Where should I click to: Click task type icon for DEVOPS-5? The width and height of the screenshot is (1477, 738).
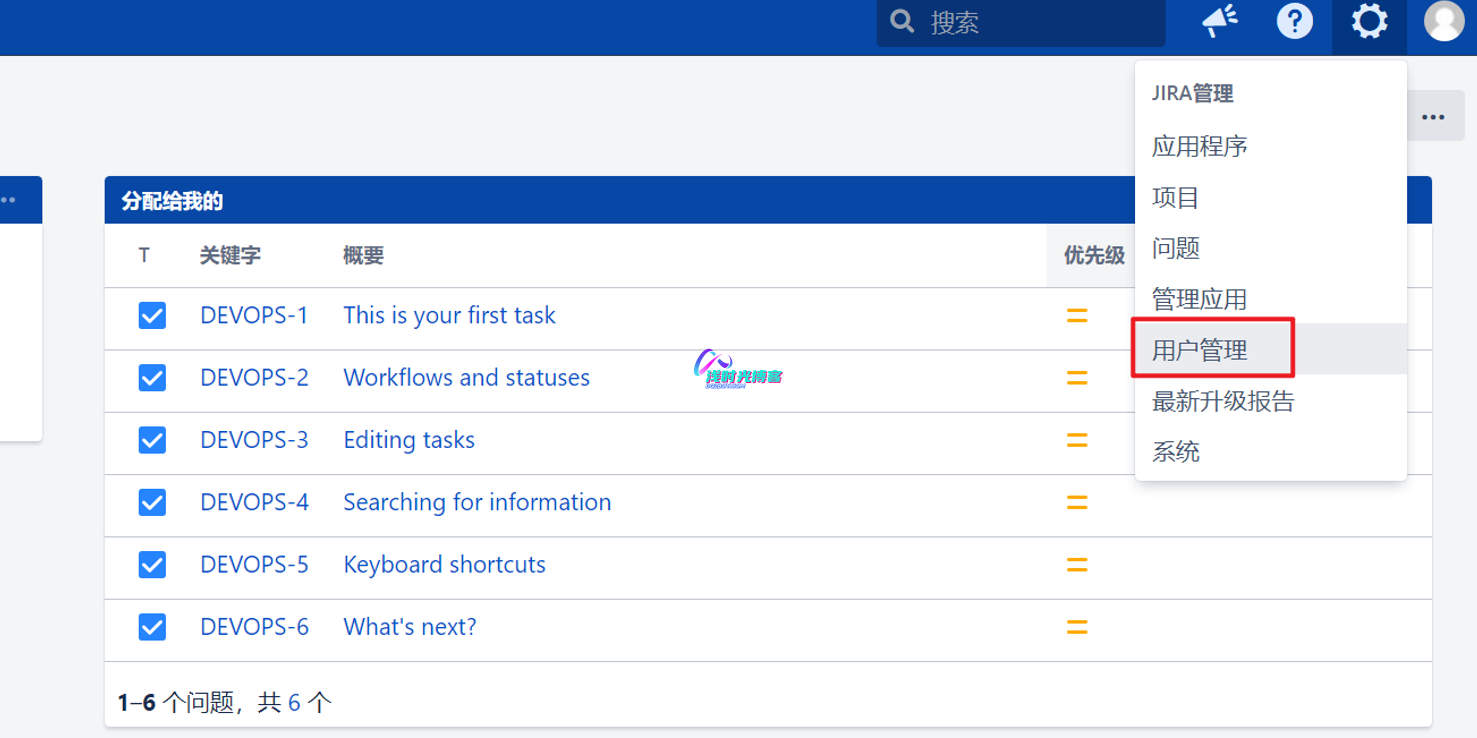pyautogui.click(x=152, y=565)
